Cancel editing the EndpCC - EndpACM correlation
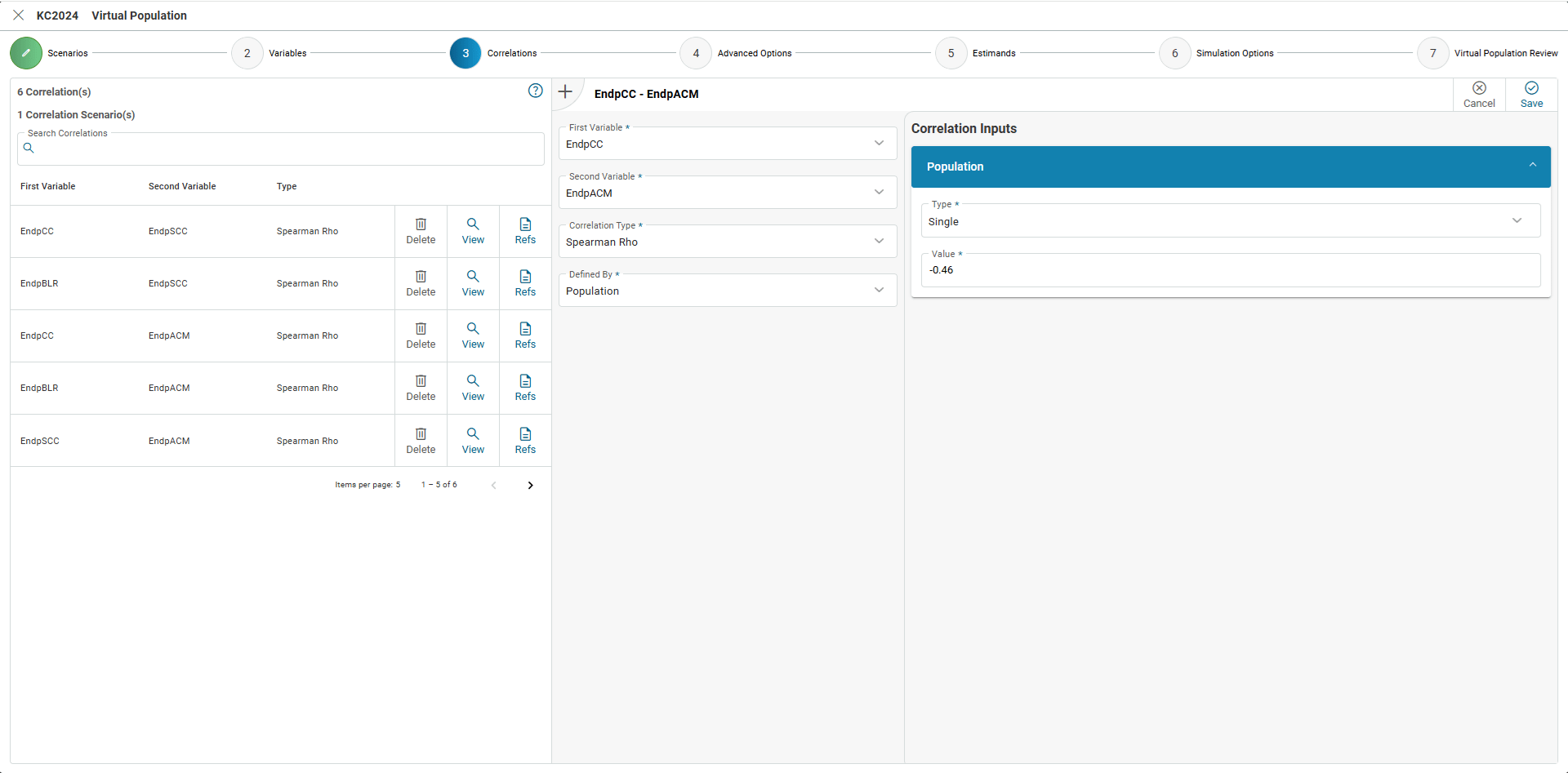The height and width of the screenshot is (773, 1568). click(1479, 95)
